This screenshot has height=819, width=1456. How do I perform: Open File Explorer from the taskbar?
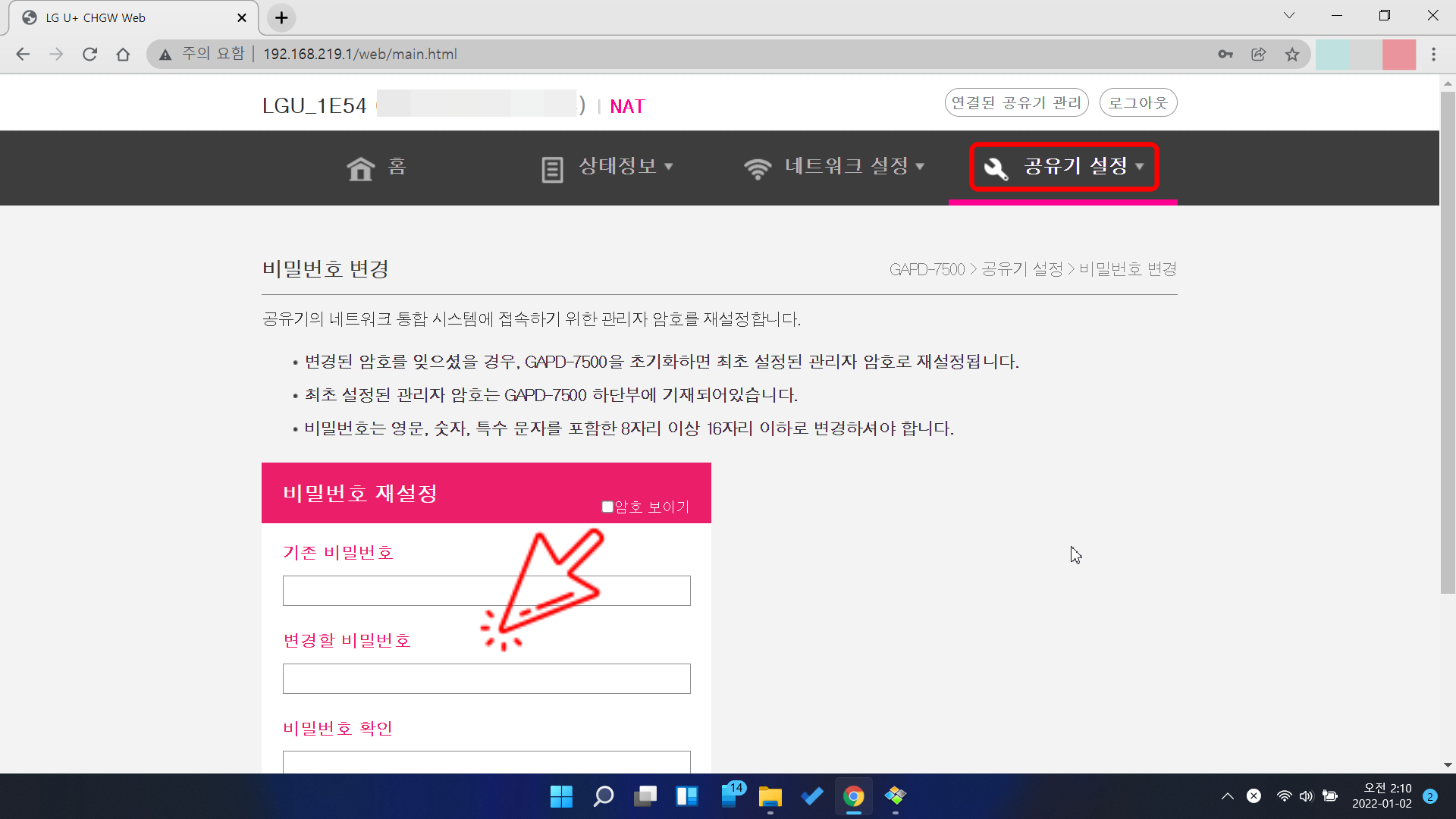pos(770,796)
